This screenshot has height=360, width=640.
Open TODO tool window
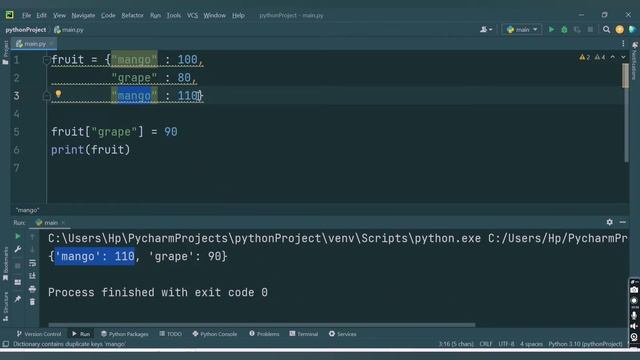(x=171, y=334)
